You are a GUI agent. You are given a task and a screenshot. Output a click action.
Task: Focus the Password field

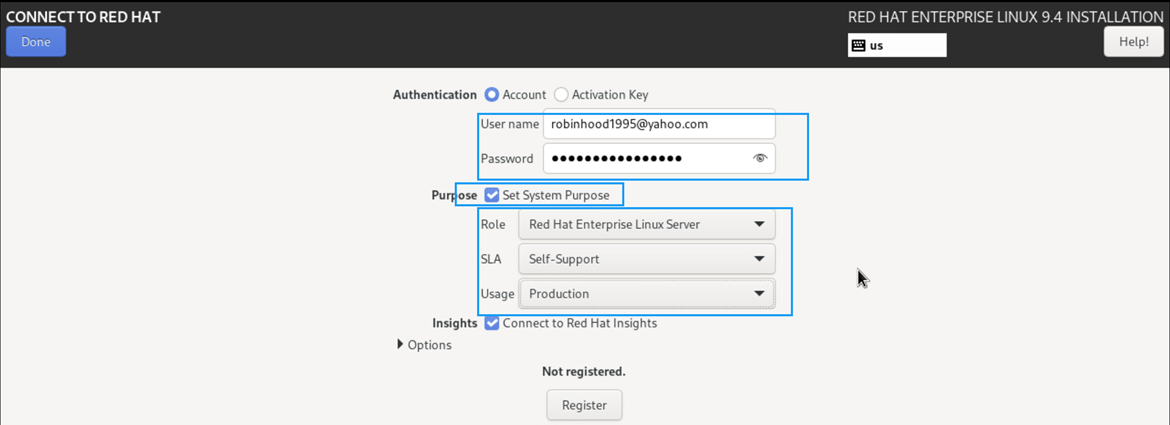click(659, 158)
